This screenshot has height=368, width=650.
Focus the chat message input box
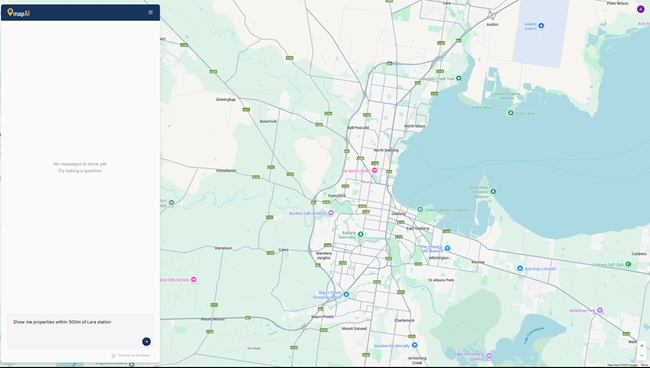(80, 331)
